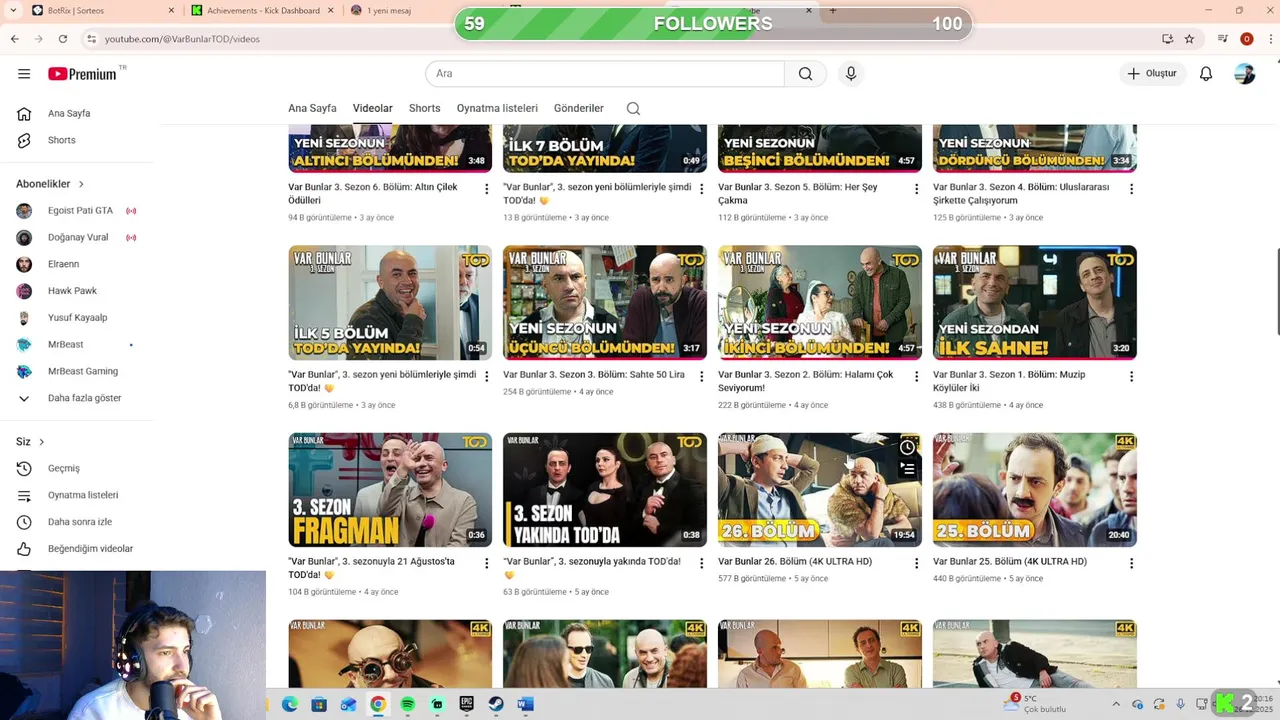Open the account avatar menu
Viewport: 1280px width, 720px height.
(1245, 74)
